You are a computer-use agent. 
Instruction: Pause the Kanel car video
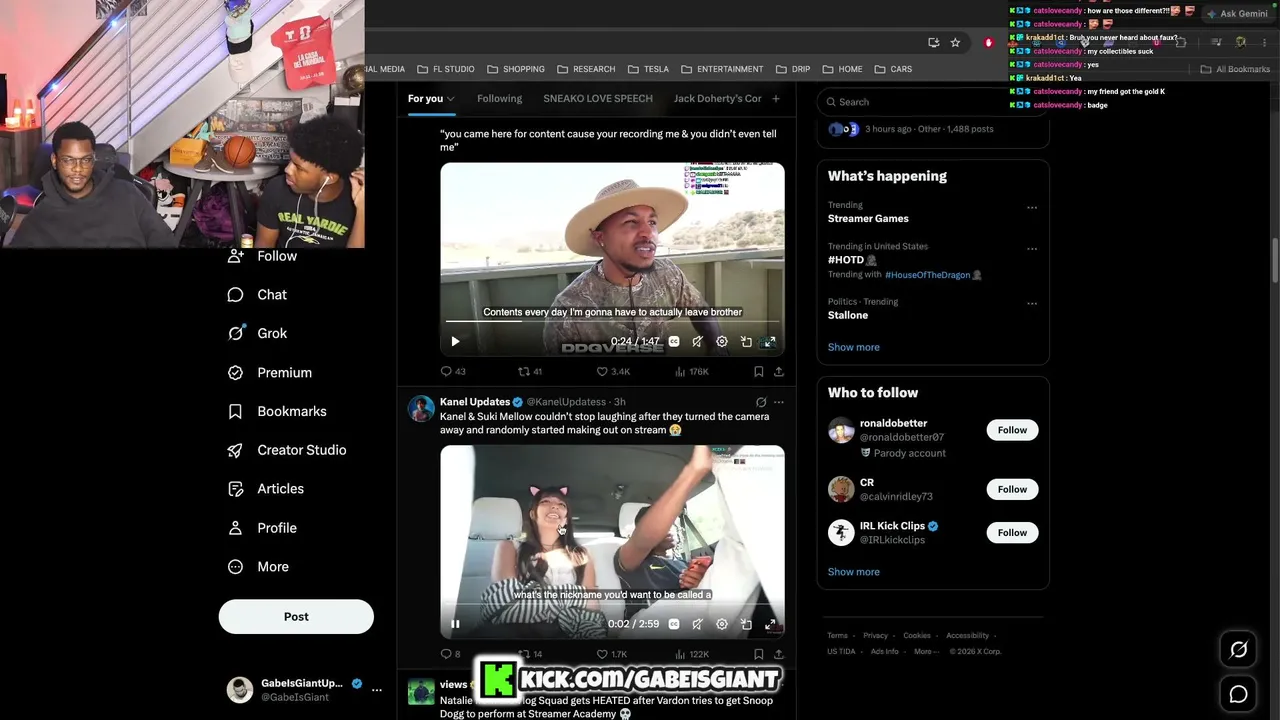(455, 624)
